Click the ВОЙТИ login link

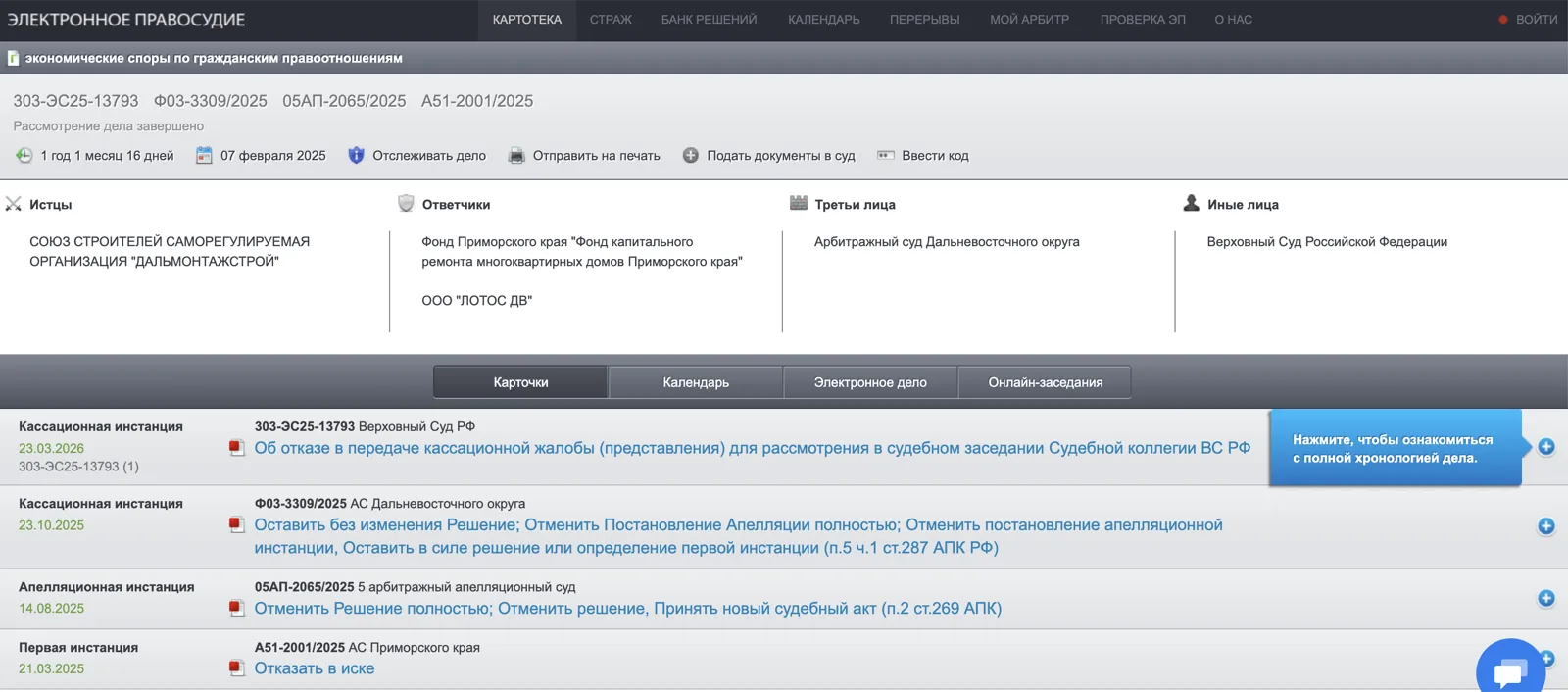(1536, 20)
